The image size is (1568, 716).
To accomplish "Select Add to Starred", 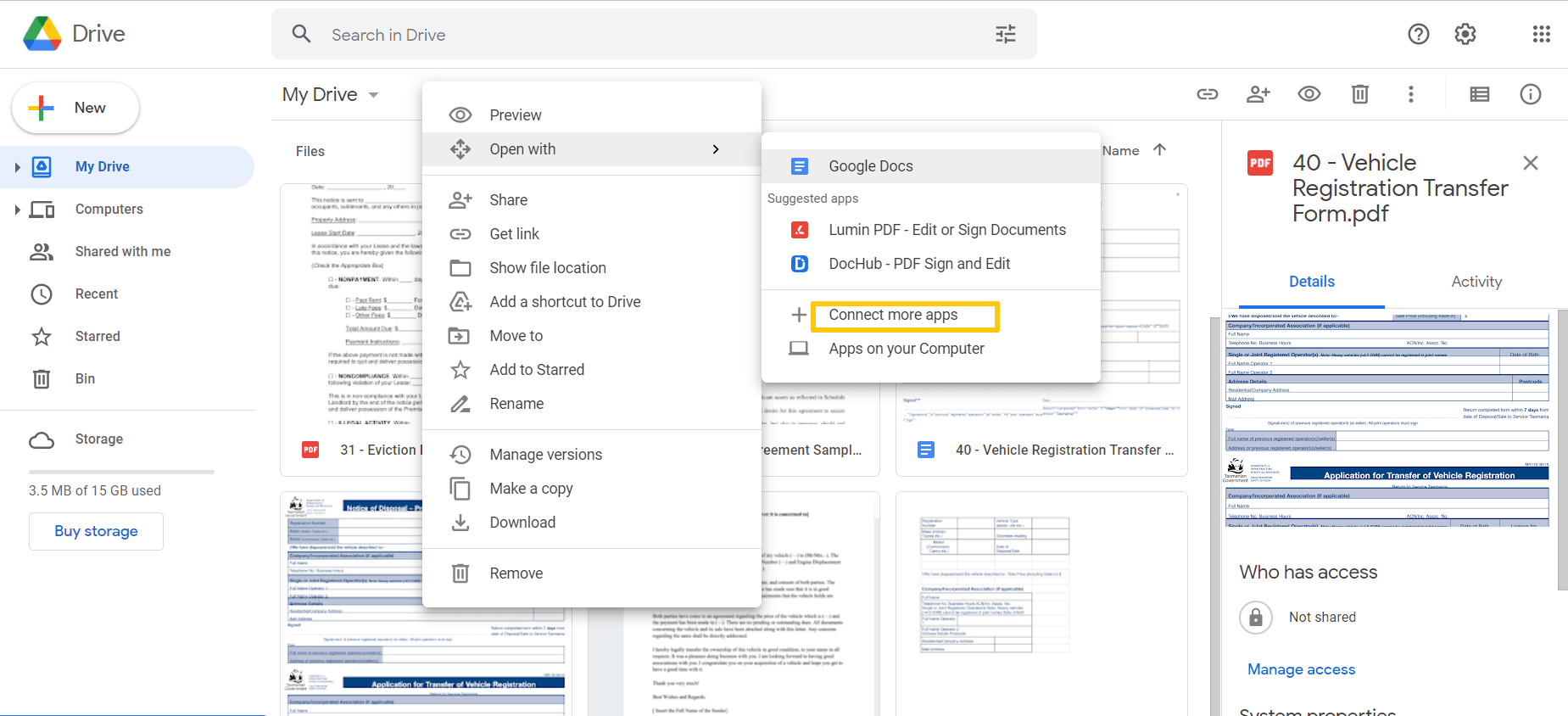I will [x=592, y=370].
